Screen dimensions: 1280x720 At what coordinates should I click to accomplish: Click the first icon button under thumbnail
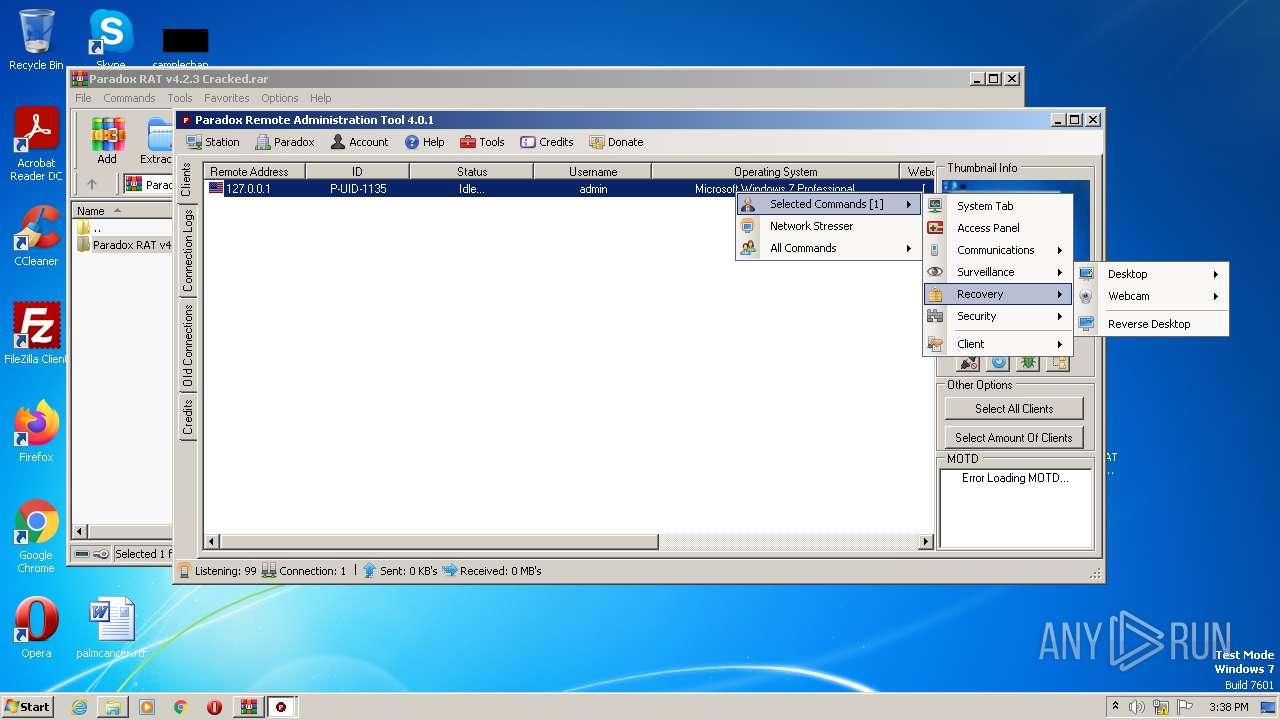tap(968, 364)
